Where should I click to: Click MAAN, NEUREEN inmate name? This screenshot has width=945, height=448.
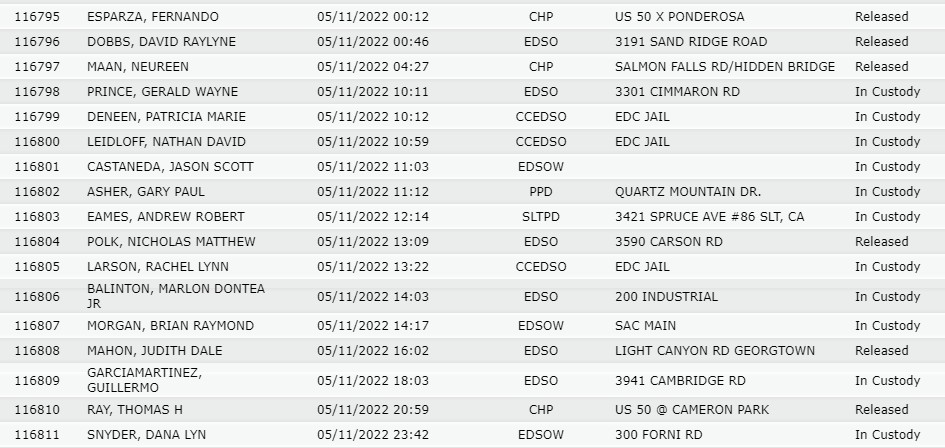pos(137,67)
